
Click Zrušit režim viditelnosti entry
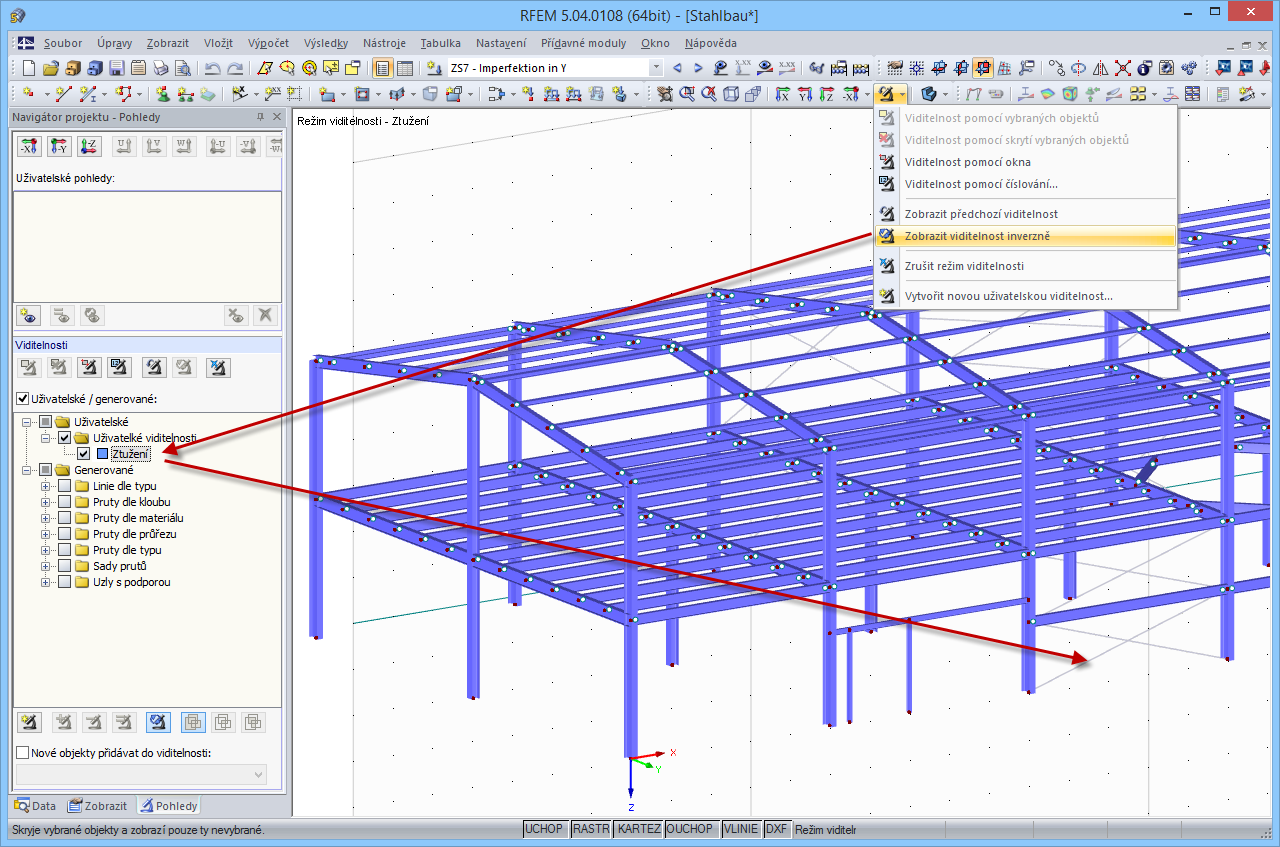tap(964, 266)
